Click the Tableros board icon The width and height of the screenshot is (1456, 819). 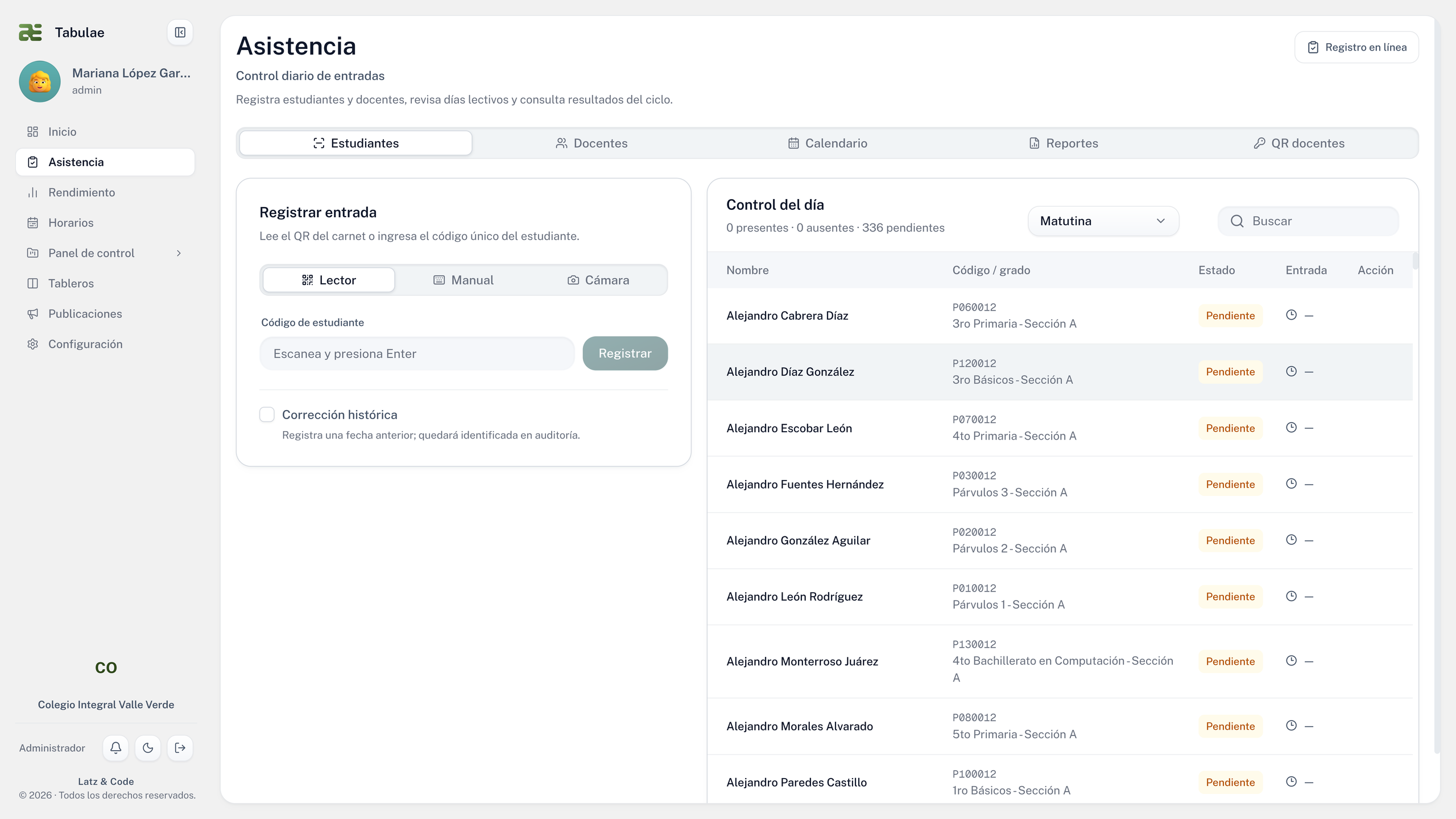pos(33,283)
